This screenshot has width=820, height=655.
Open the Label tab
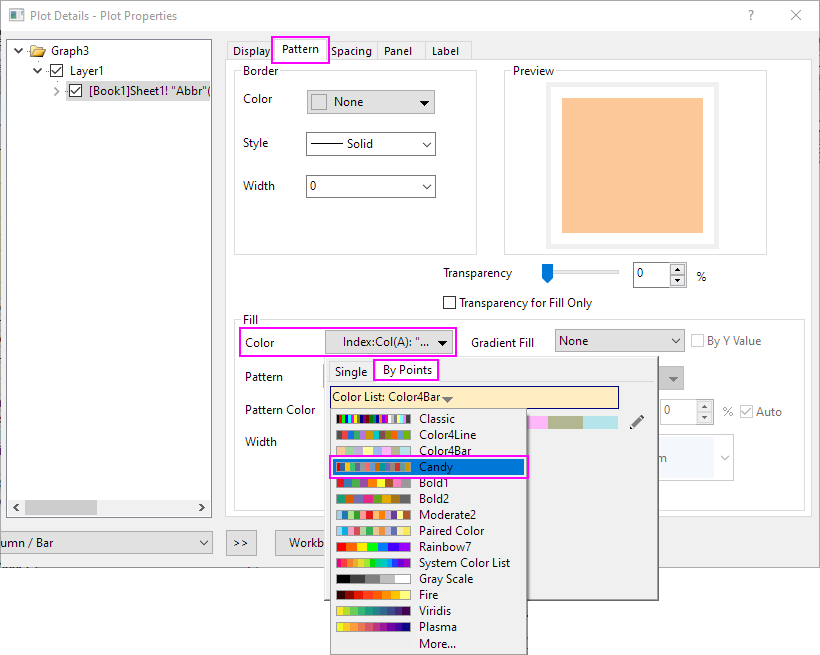point(445,51)
